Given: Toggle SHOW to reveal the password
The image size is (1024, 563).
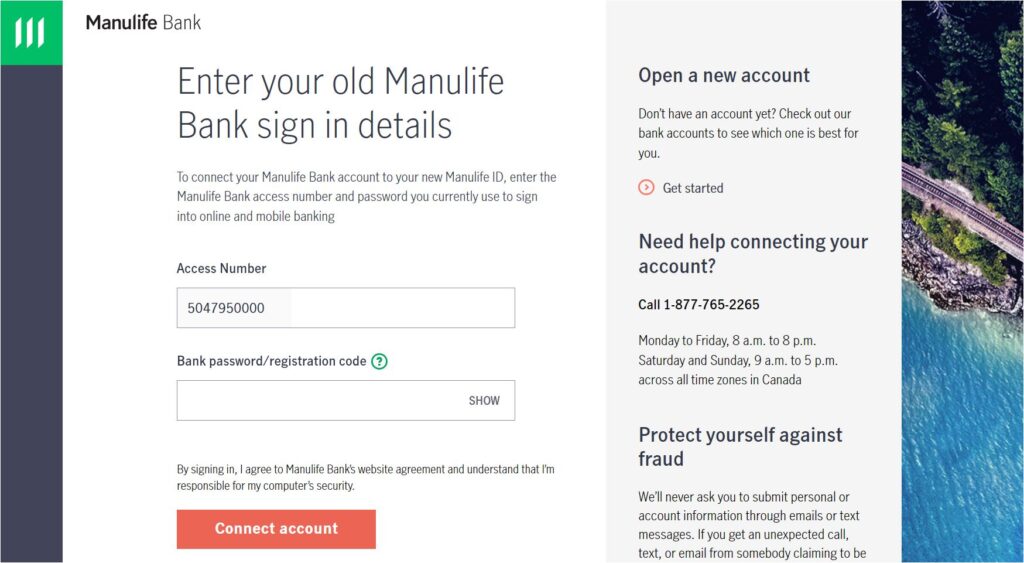Looking at the screenshot, I should [x=484, y=400].
